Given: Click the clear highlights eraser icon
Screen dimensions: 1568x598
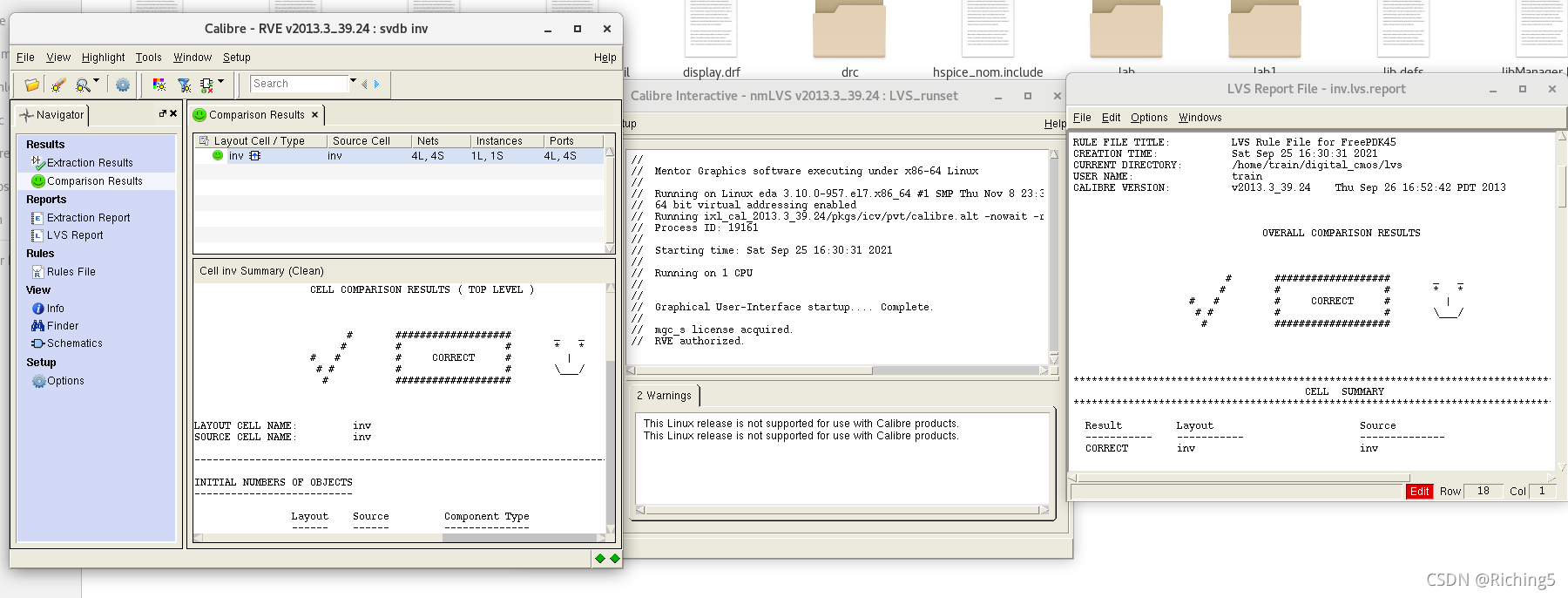Looking at the screenshot, I should point(58,85).
